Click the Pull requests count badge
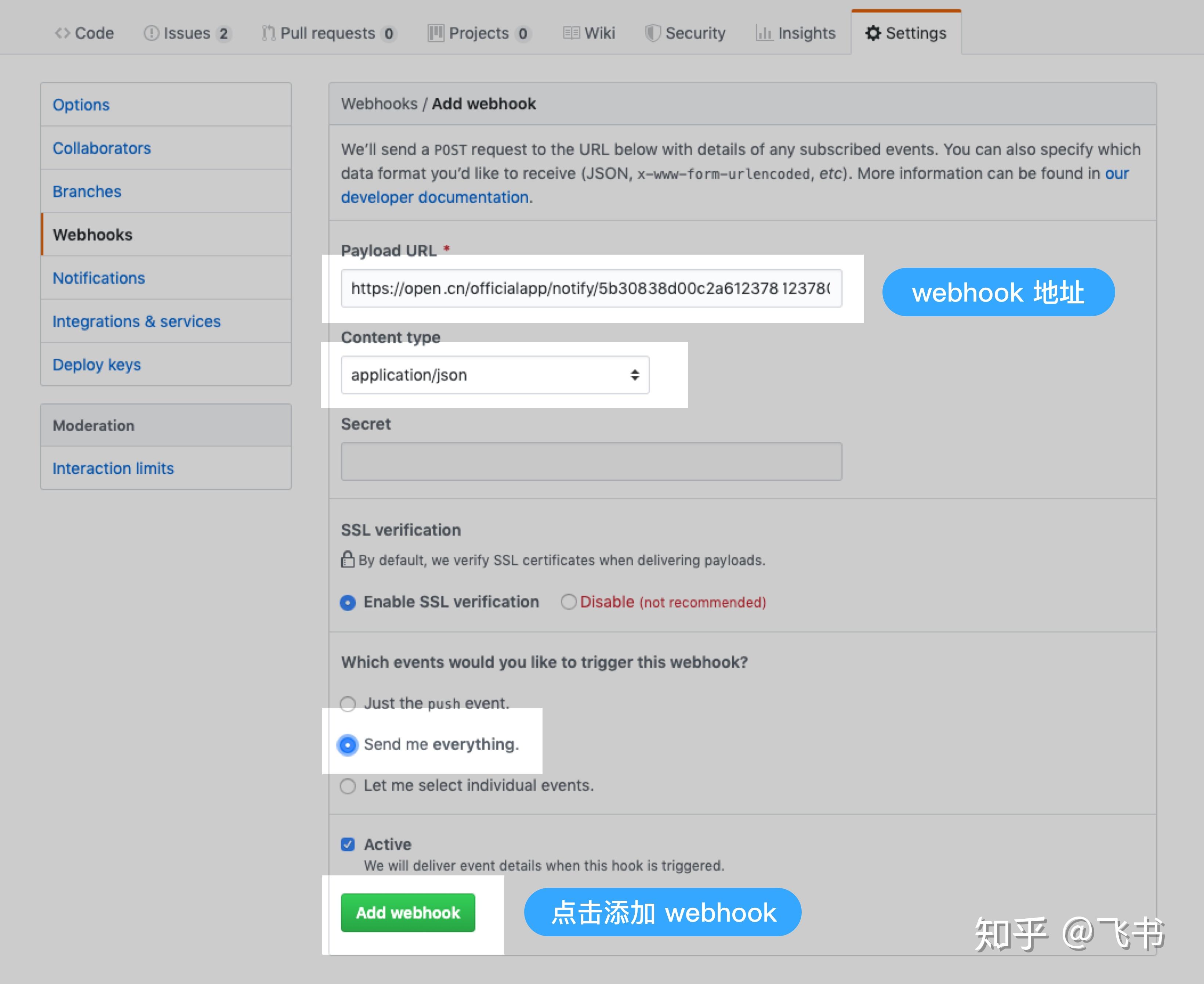 (x=388, y=34)
